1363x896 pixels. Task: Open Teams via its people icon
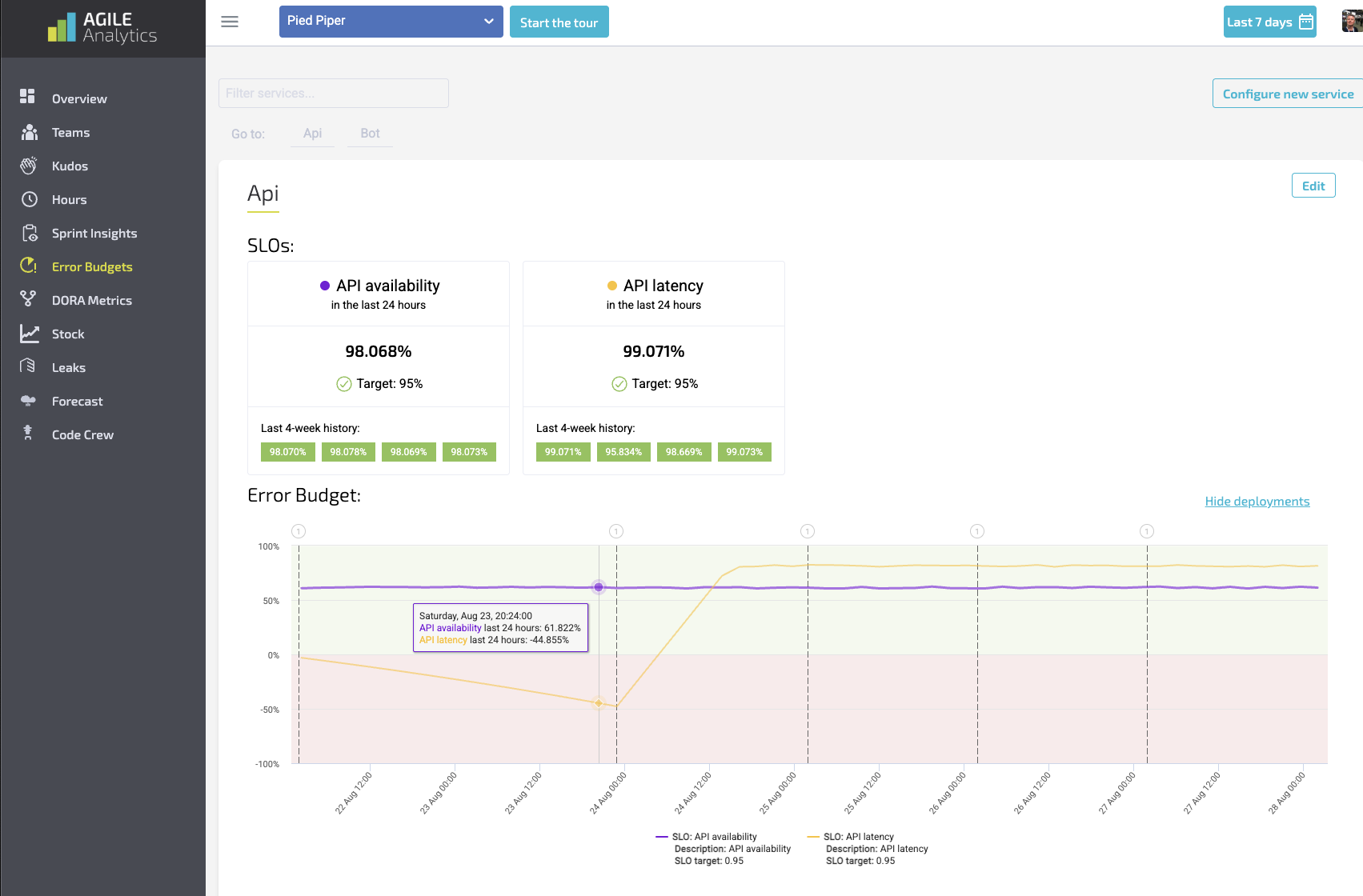coord(30,132)
